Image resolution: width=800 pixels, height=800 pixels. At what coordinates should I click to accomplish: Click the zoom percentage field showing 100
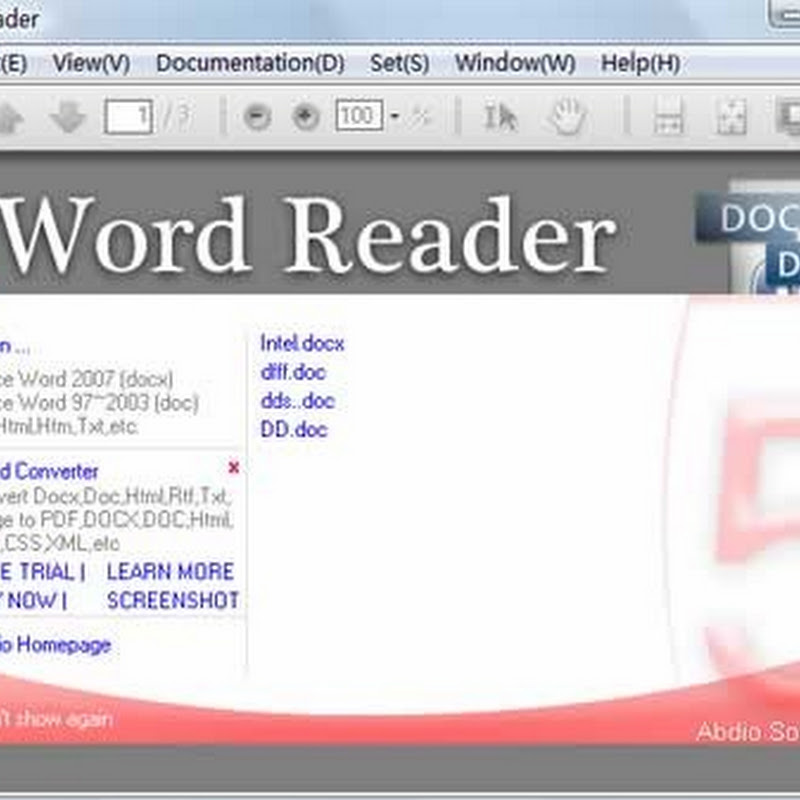[359, 115]
